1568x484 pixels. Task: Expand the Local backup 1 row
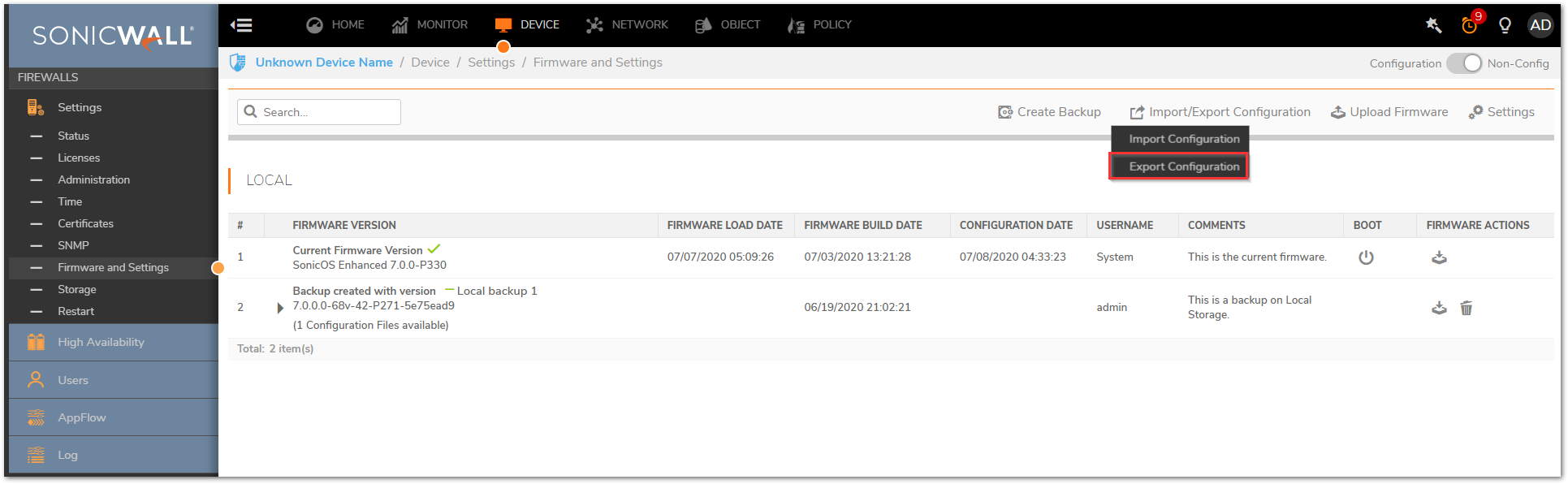280,308
